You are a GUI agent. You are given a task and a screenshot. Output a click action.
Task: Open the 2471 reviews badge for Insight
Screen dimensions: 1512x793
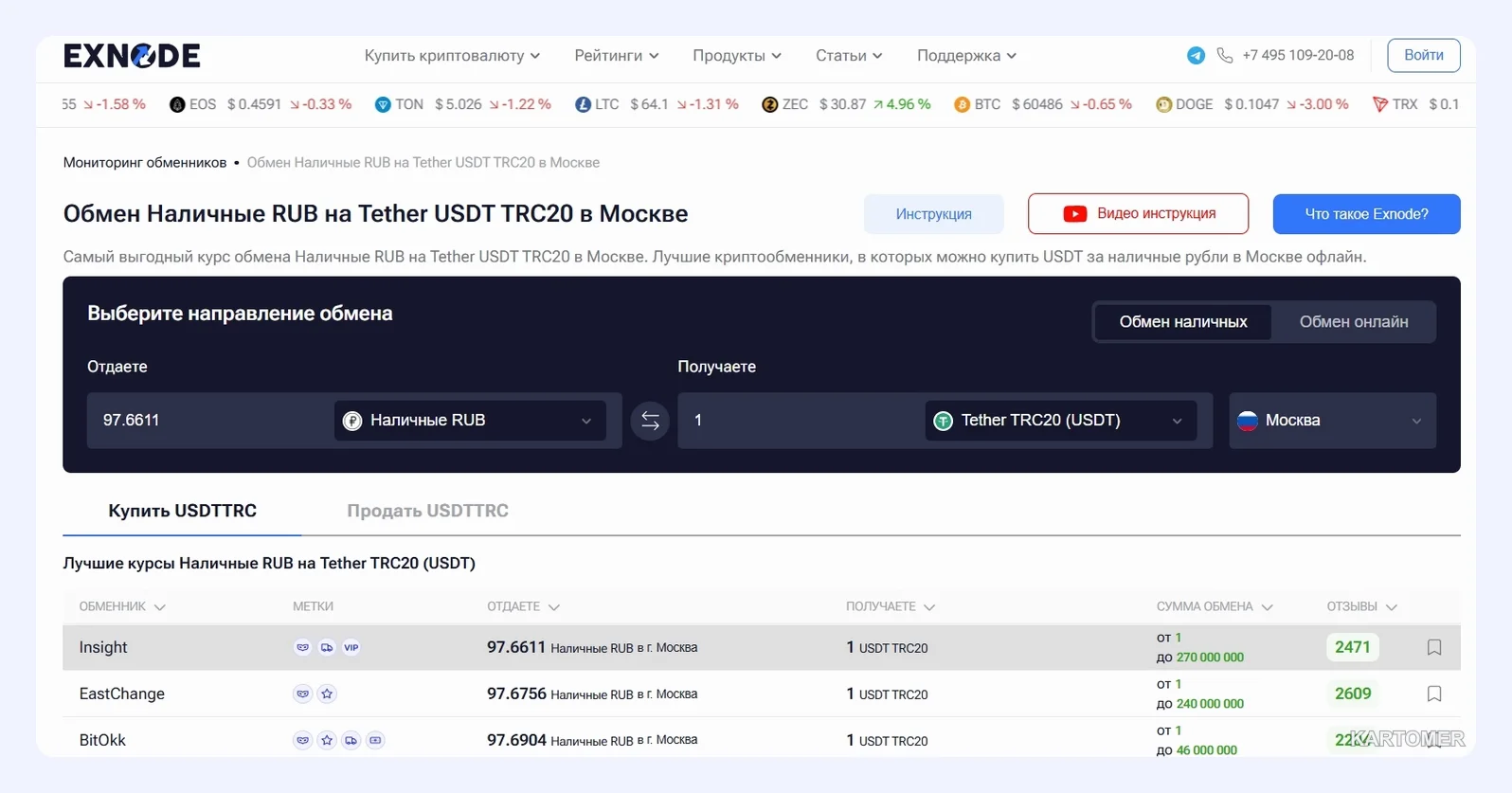coord(1352,647)
